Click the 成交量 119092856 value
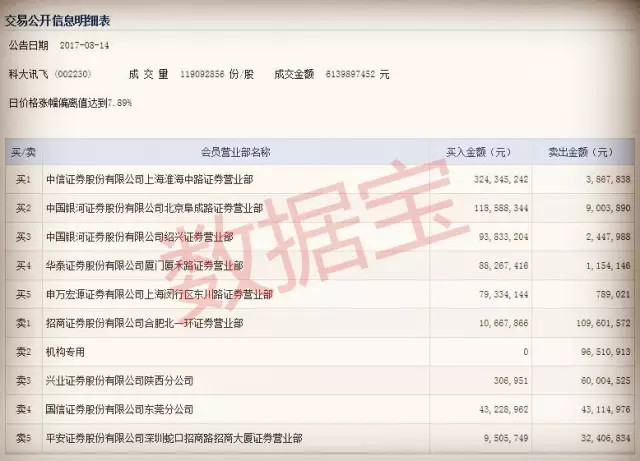The height and width of the screenshot is (461, 640). pyautogui.click(x=217, y=73)
